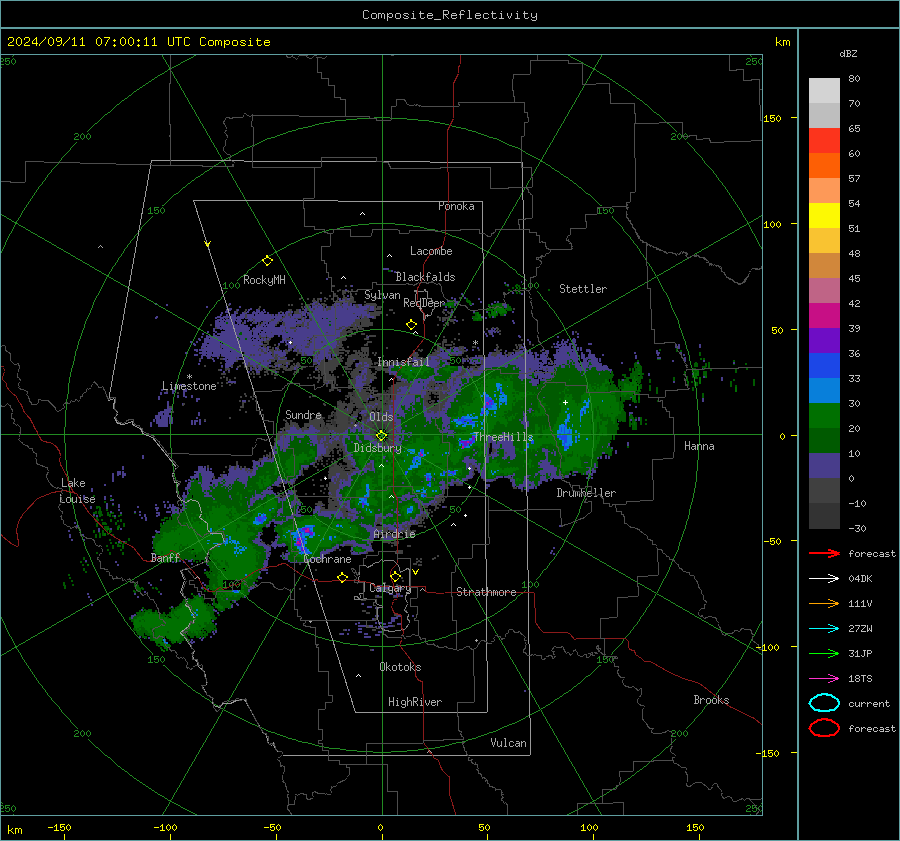Click the red forecast arrow in legend

click(x=824, y=553)
